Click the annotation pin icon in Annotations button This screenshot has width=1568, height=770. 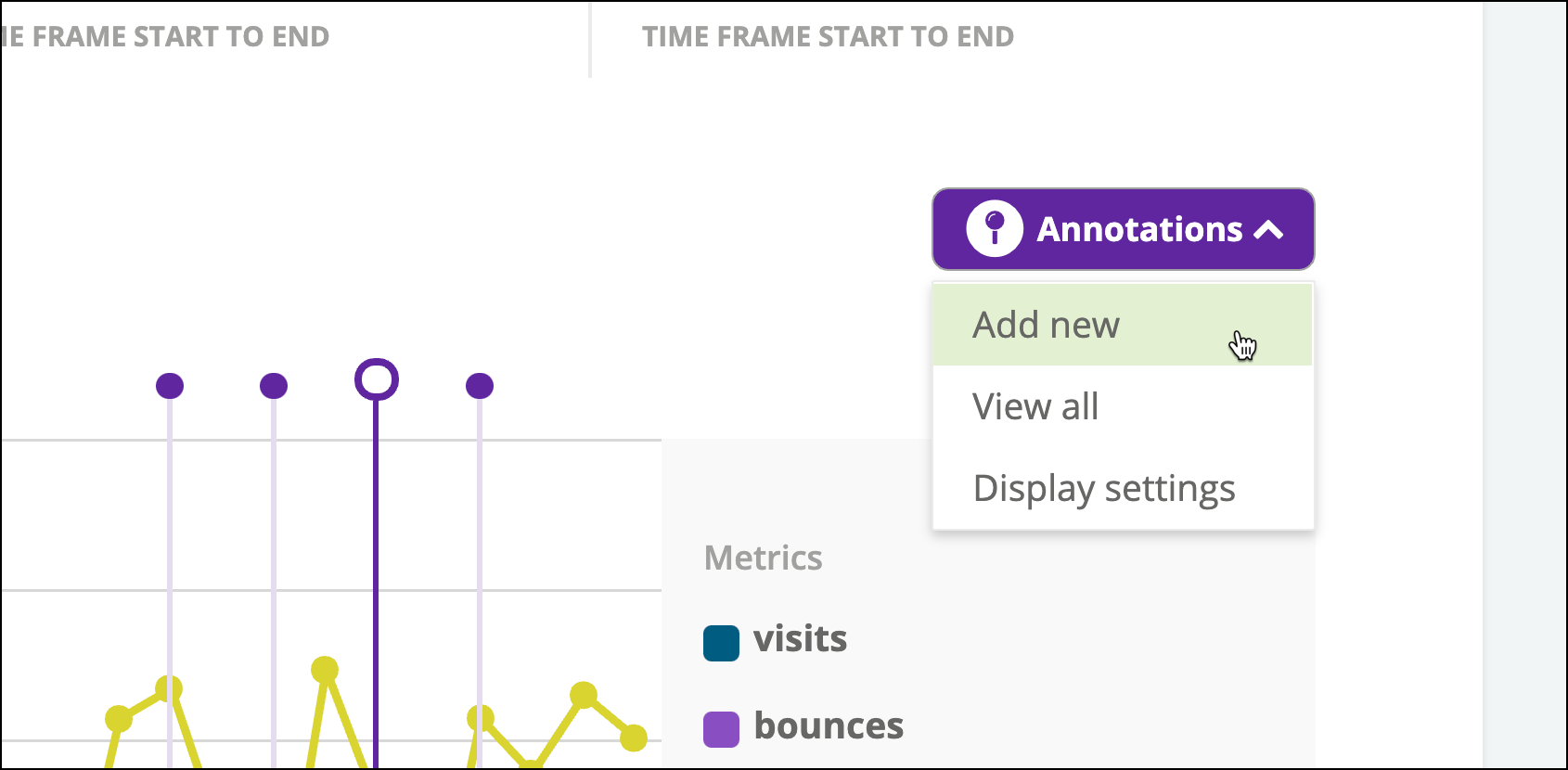[x=995, y=228]
